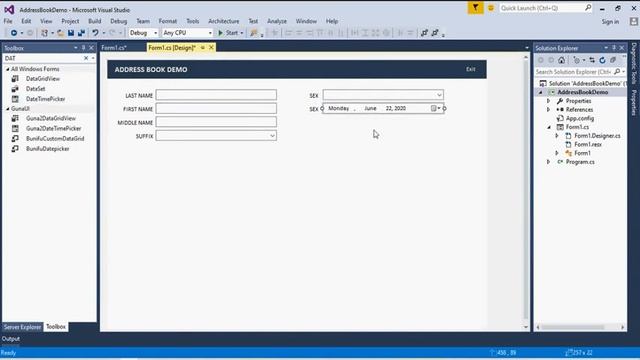Open the Diagnostic Tools side tab
Screen dimensions: 640x360
(x=634, y=63)
